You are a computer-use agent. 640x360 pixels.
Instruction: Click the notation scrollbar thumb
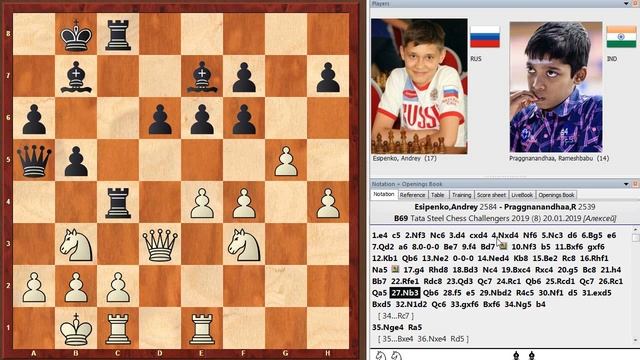click(636, 238)
